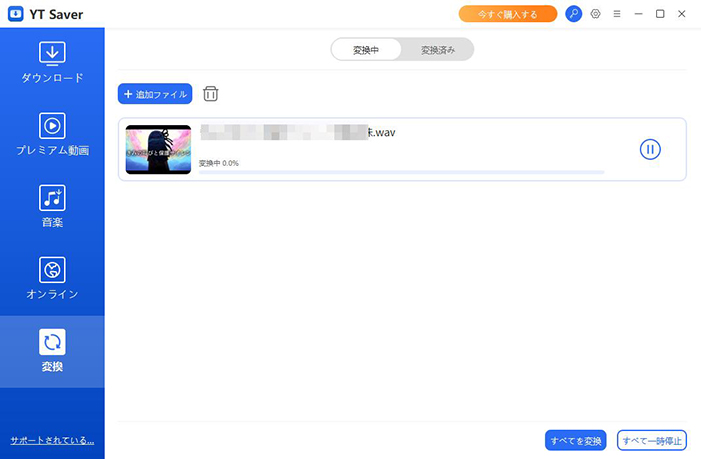Close the YT Saver window
Viewport: 701px width, 459px height.
coord(681,14)
